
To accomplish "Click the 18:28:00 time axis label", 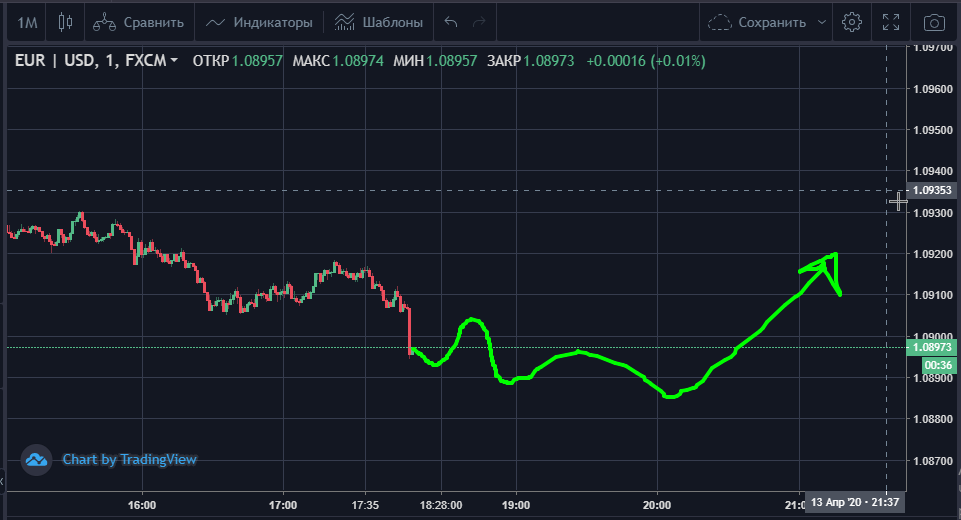I will coord(441,505).
